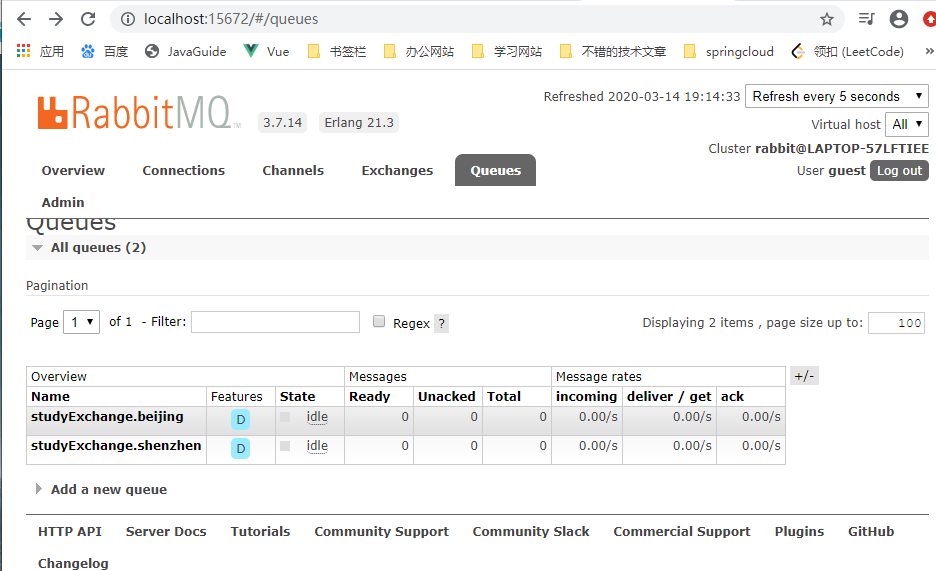Open the Changelog footer link
The width and height of the screenshot is (936, 571).
pyautogui.click(x=73, y=563)
